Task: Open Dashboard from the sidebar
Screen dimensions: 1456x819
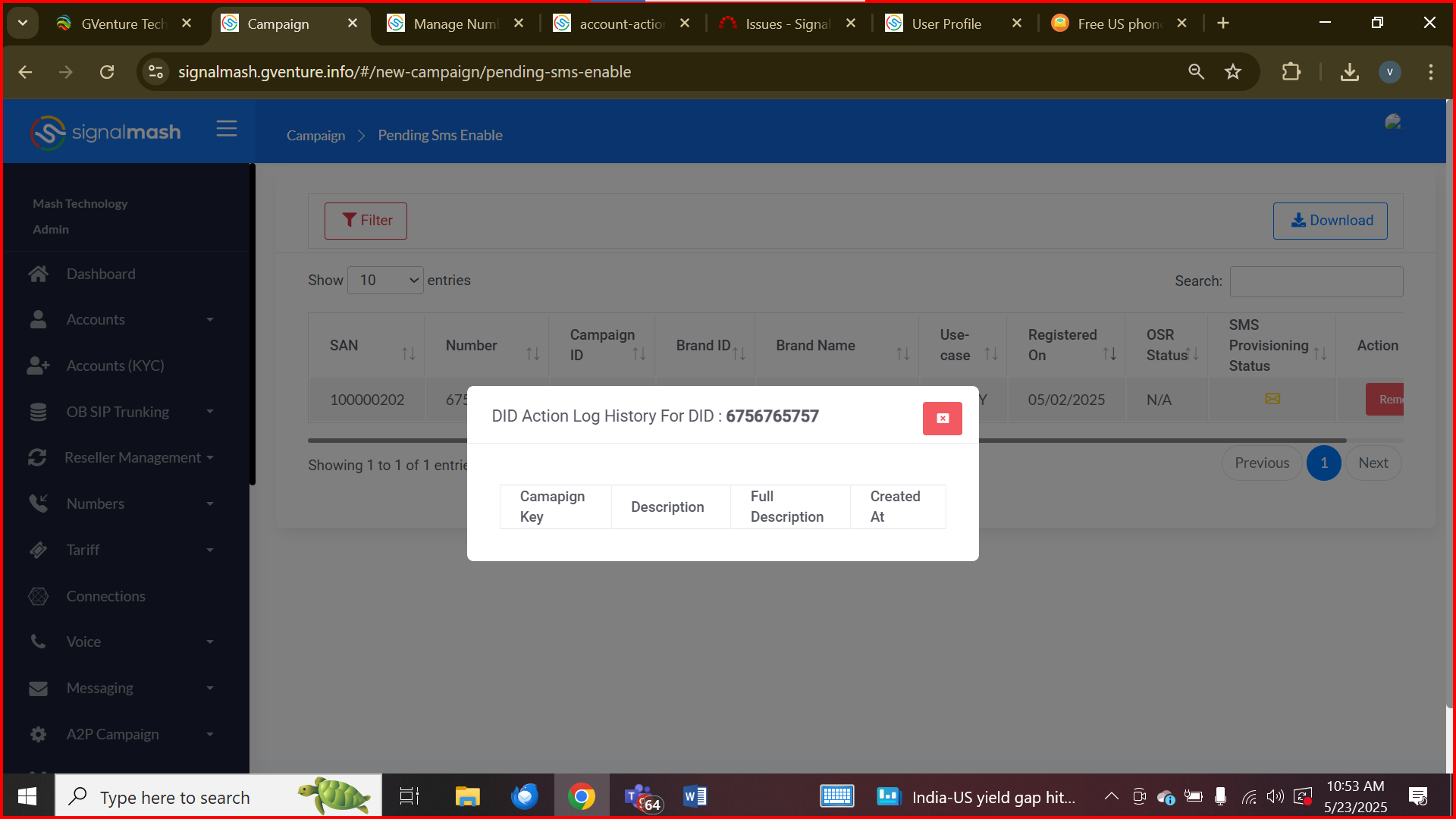Action: tap(101, 274)
